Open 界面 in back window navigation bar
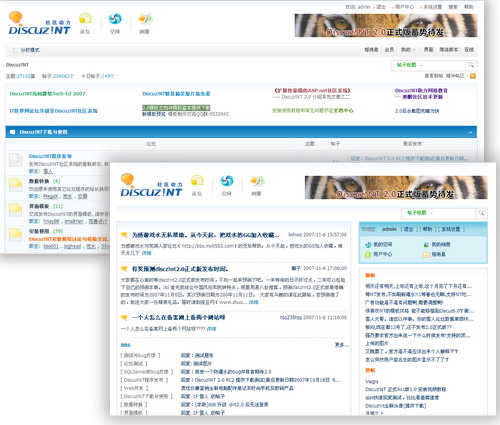The height and width of the screenshot is (425, 500). click(x=428, y=50)
